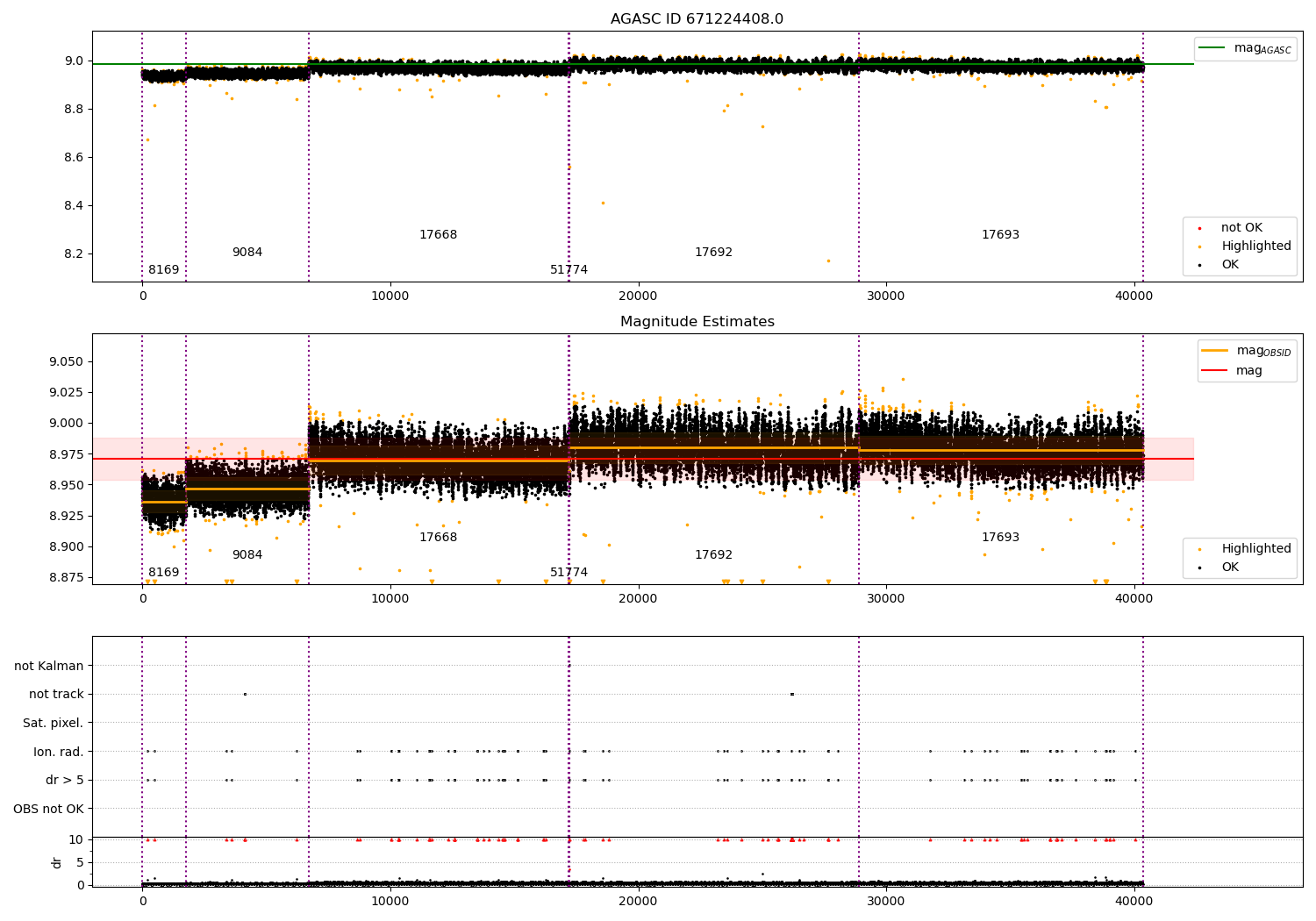1316x921 pixels.
Task: Click y-axis tick '8.6' in top plot
Action: coord(73,158)
